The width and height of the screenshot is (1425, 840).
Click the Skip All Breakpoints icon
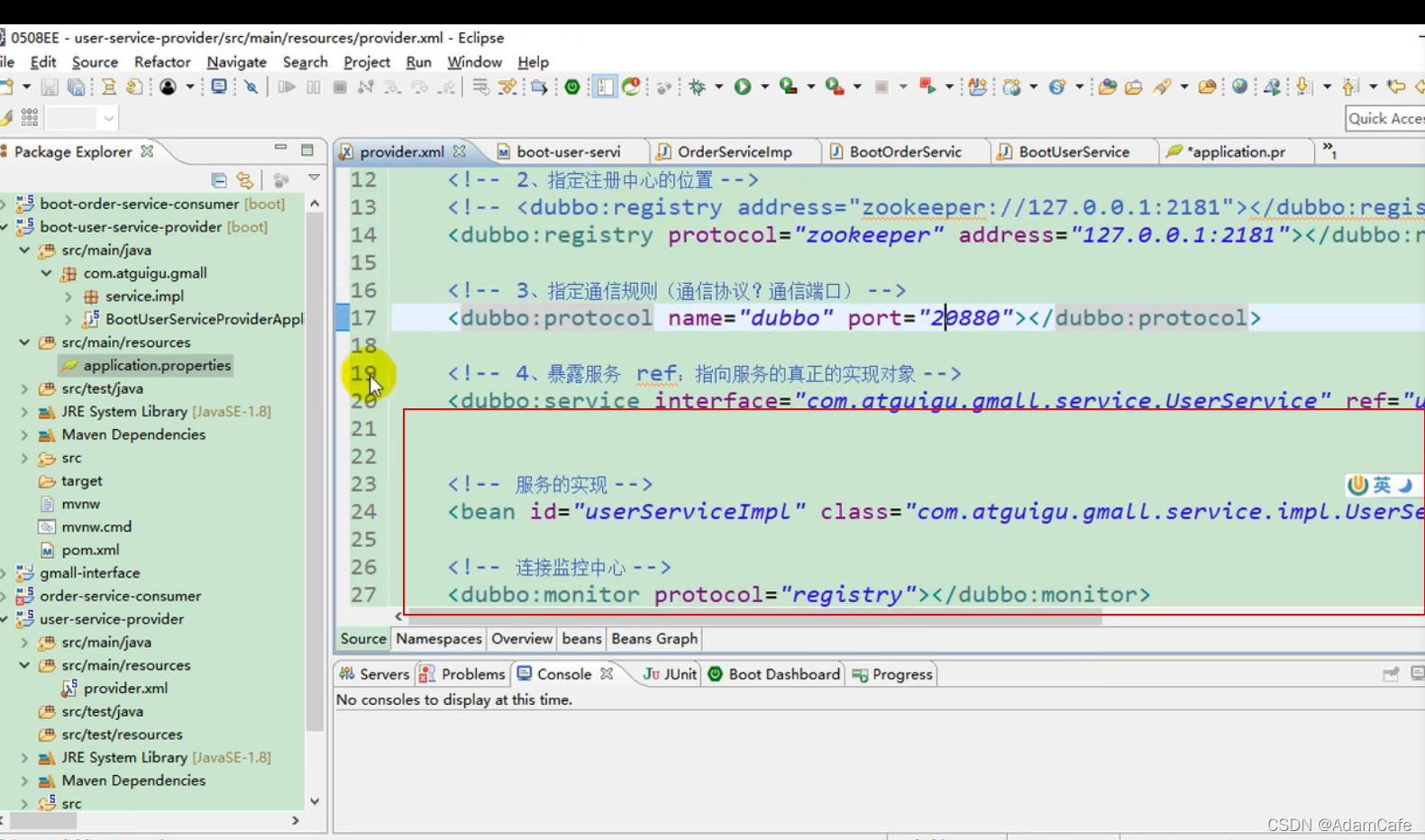point(251,87)
